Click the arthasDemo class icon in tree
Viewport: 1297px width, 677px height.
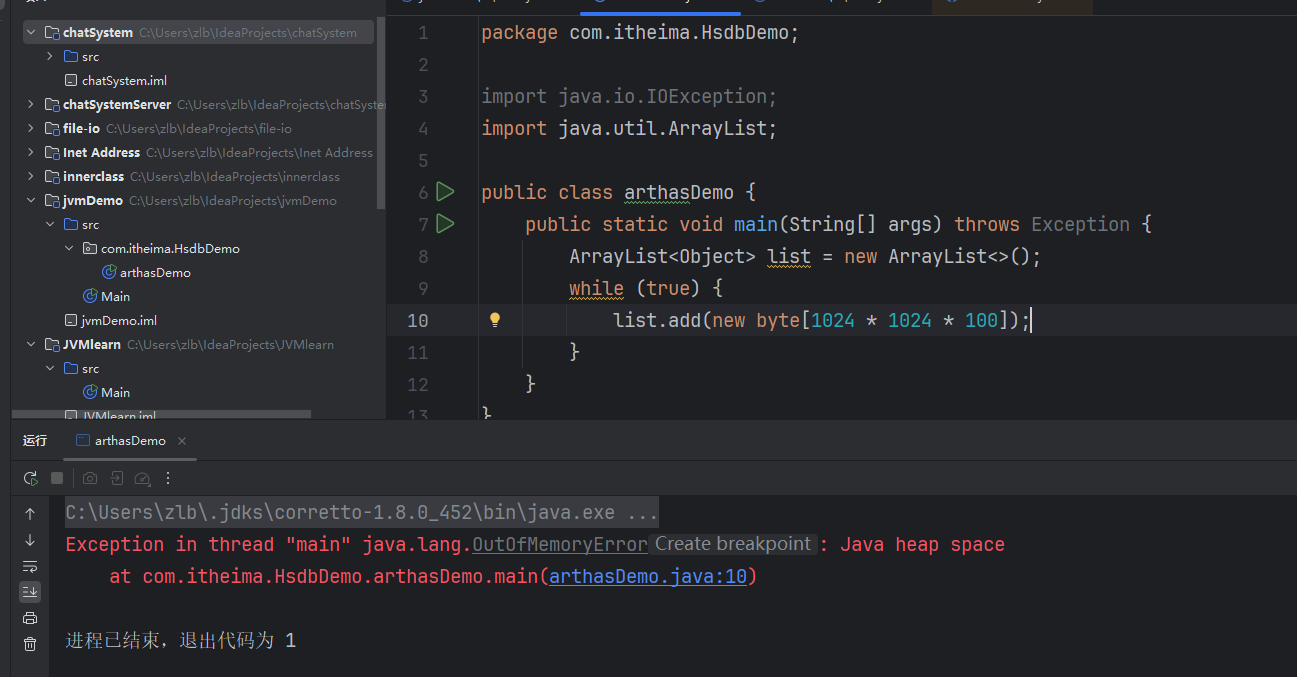(x=109, y=273)
